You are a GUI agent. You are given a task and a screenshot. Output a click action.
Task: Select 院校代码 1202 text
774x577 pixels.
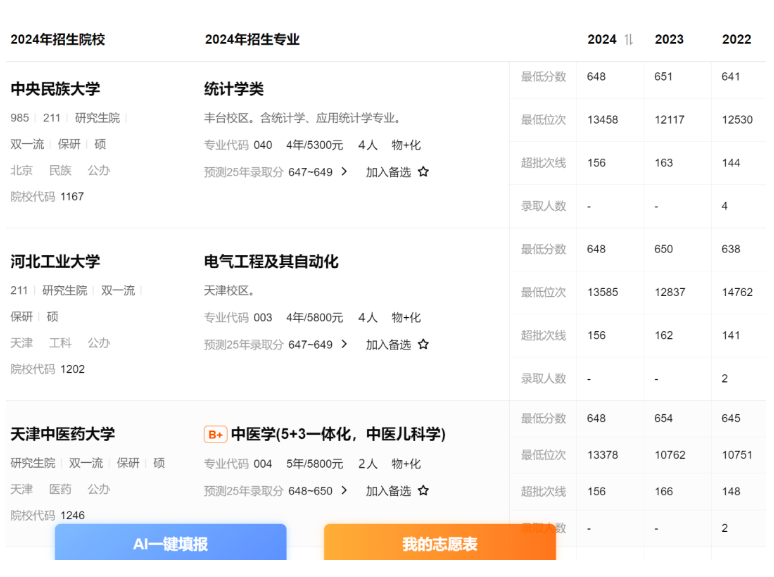tap(47, 370)
